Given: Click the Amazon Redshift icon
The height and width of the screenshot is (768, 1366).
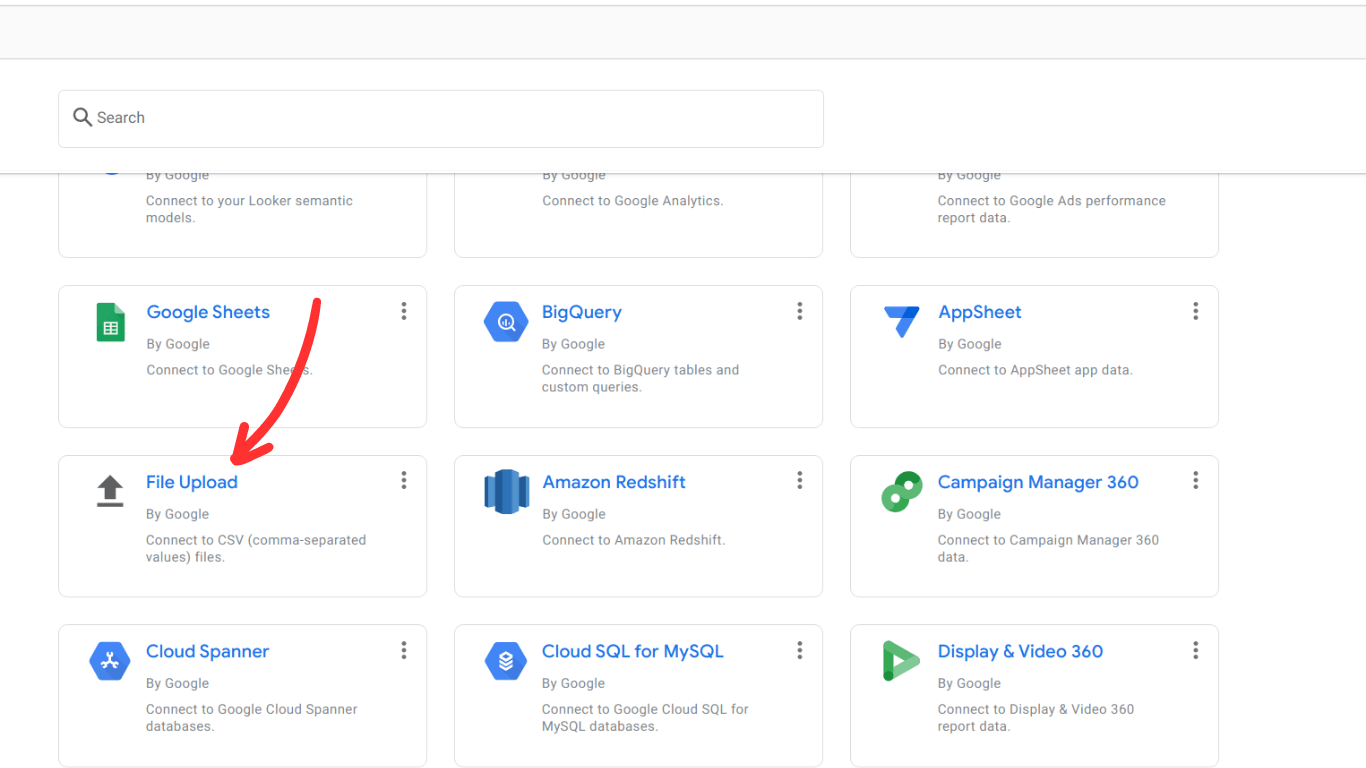Looking at the screenshot, I should tap(506, 491).
